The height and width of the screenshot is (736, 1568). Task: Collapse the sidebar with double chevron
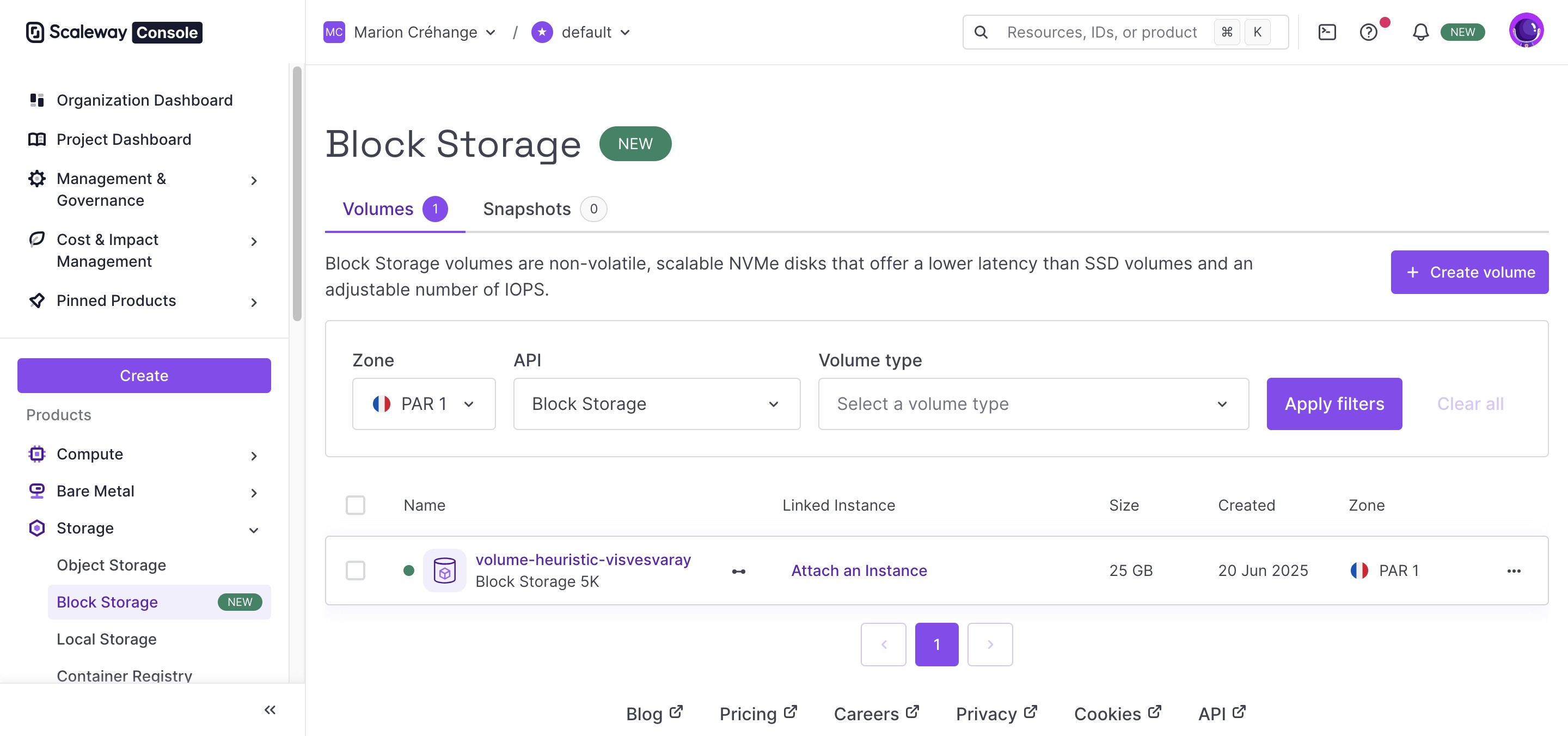coord(270,710)
